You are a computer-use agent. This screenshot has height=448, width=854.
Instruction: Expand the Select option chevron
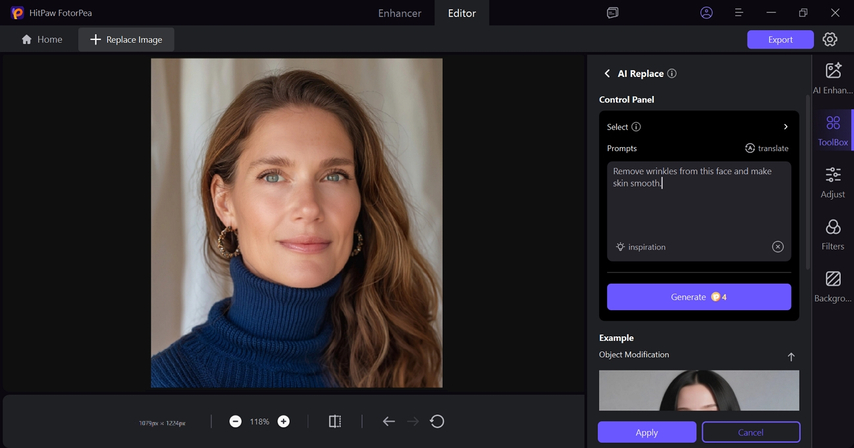click(x=785, y=127)
